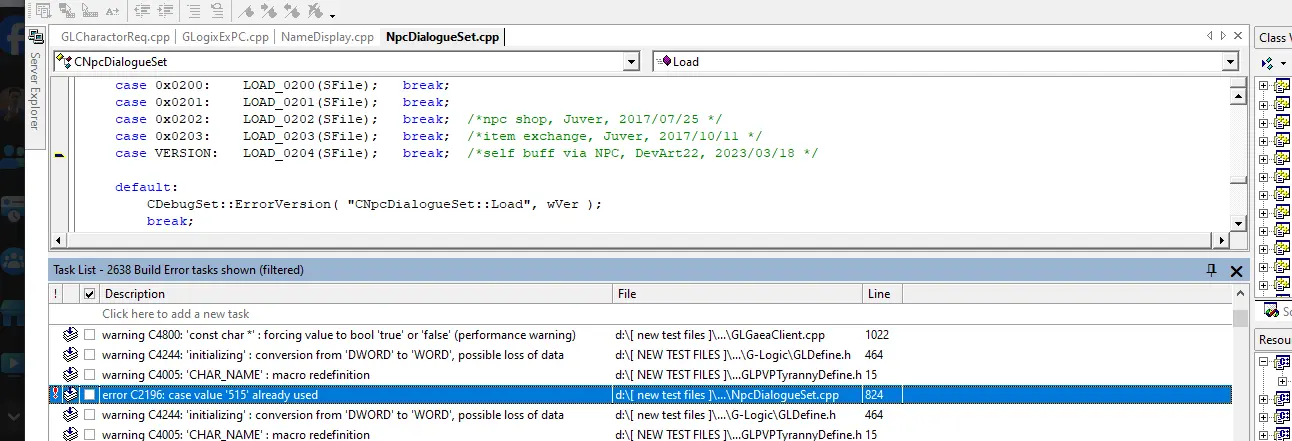Image resolution: width=1292 pixels, height=441 pixels.
Task: Select error C2196 case value '515' row
Action: click(x=640, y=395)
